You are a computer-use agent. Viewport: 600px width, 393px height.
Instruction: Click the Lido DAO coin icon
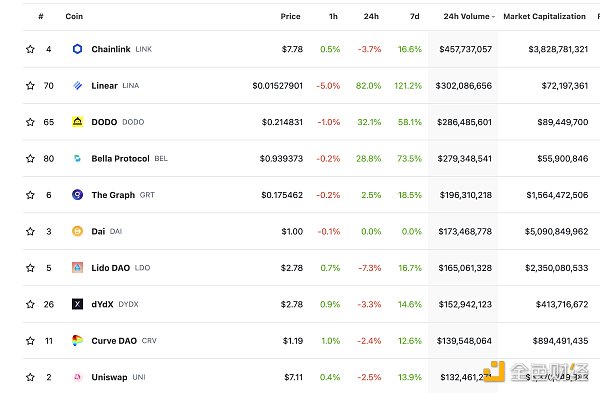[77, 267]
